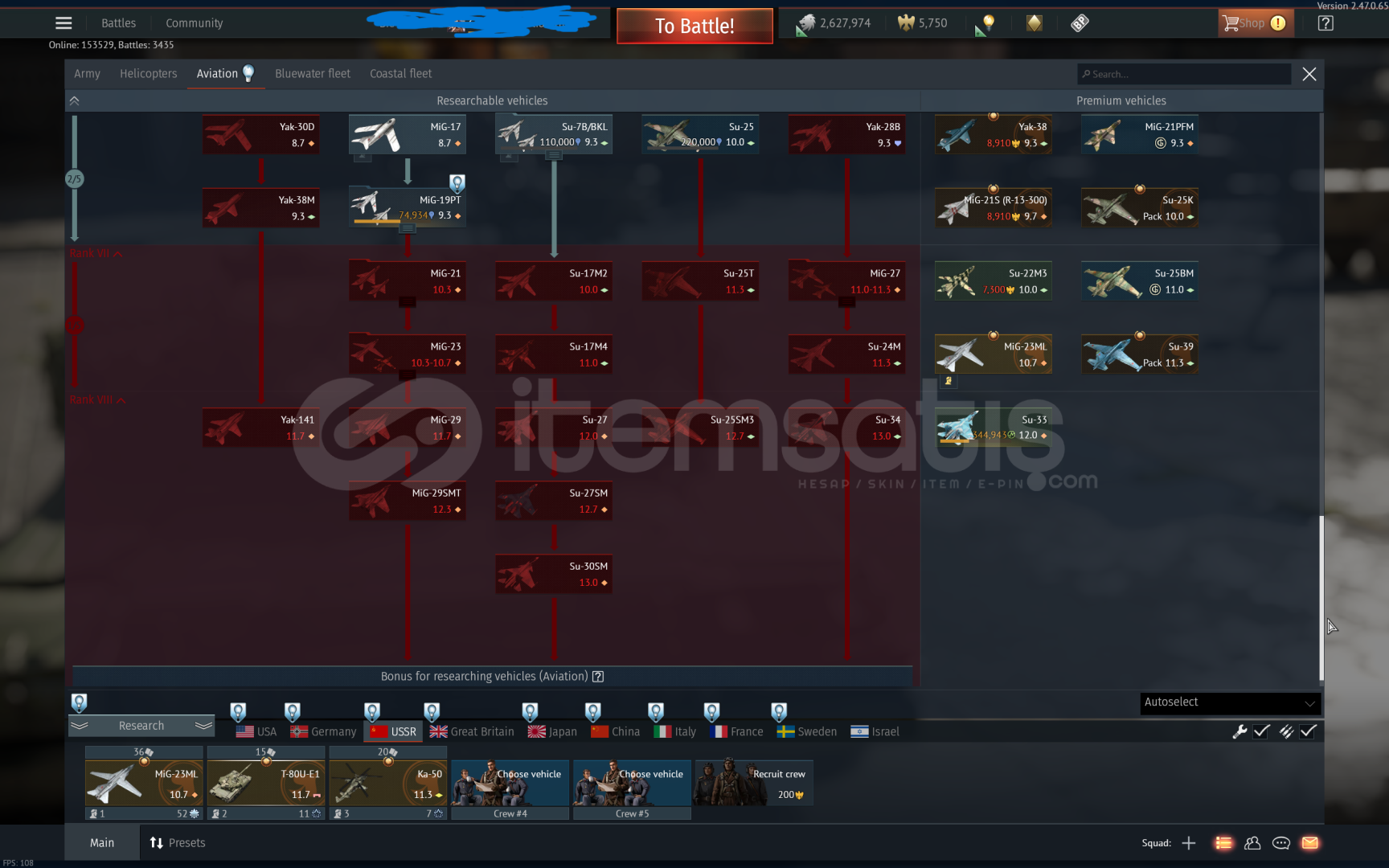Image resolution: width=1389 pixels, height=868 pixels.
Task: Click the research points lightbulb in top bar
Action: [x=988, y=23]
